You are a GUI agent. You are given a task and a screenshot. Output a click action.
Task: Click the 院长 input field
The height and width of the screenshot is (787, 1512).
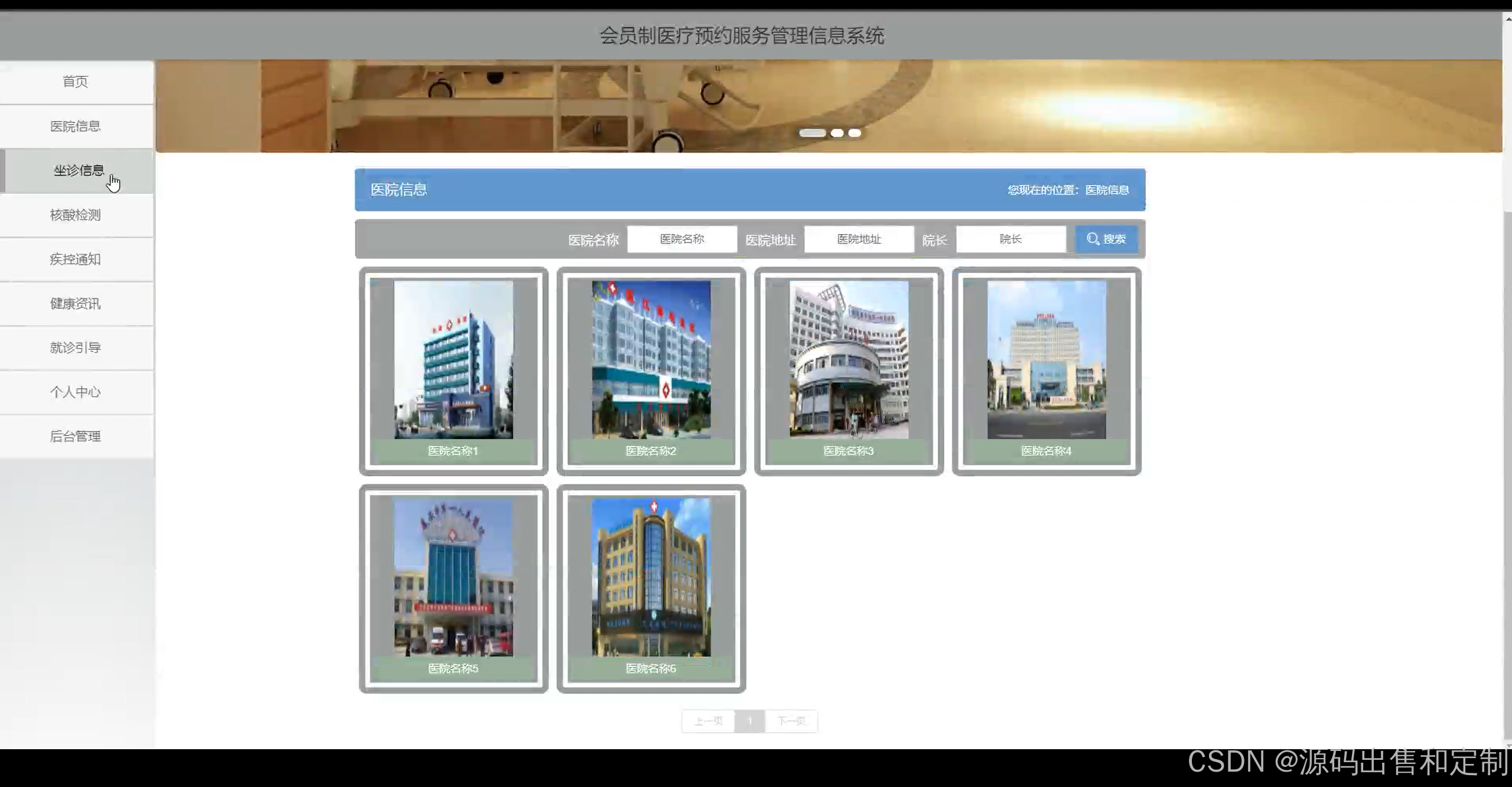pos(1011,239)
